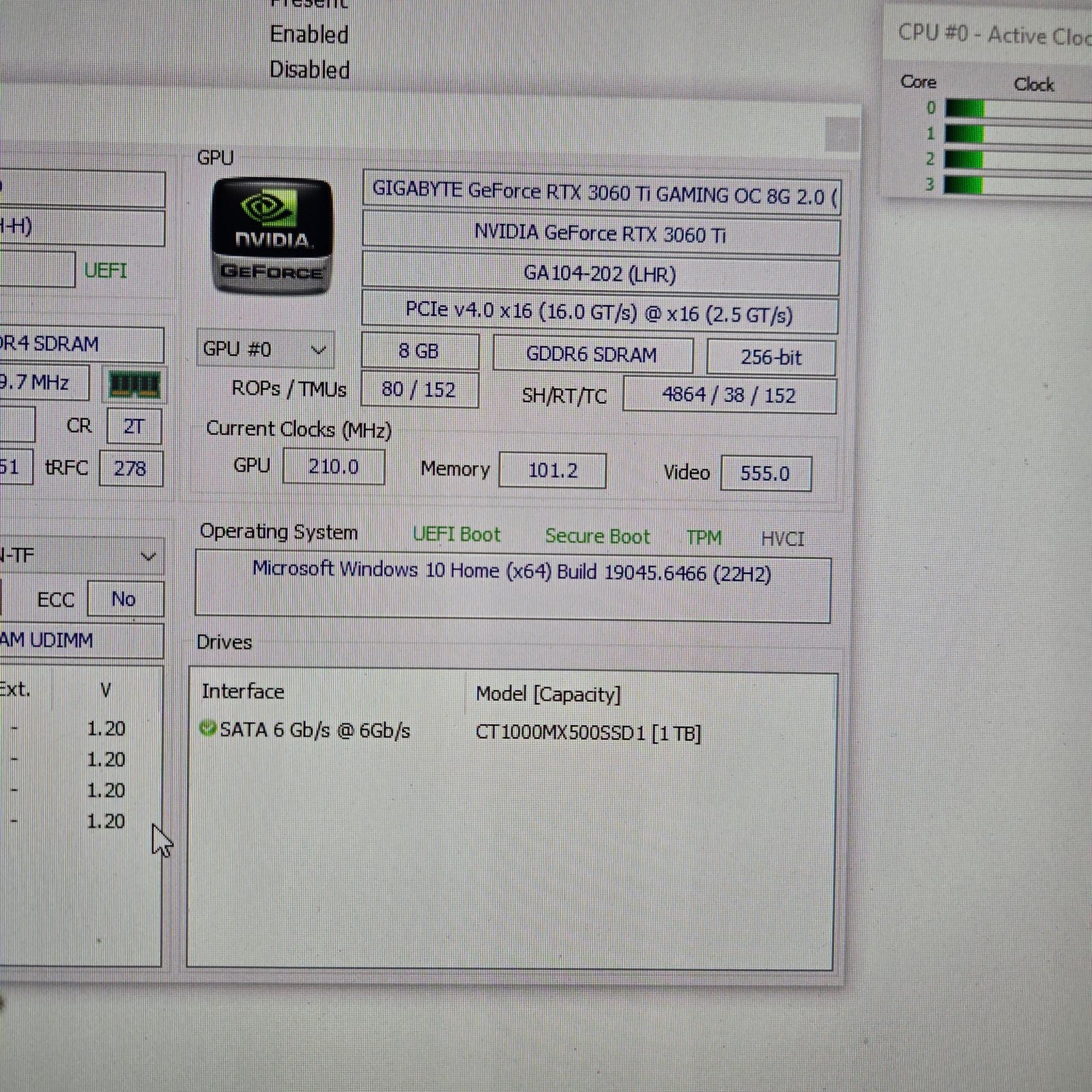The height and width of the screenshot is (1092, 1092).
Task: Click the tRFC 278 value field
Action: [131, 468]
